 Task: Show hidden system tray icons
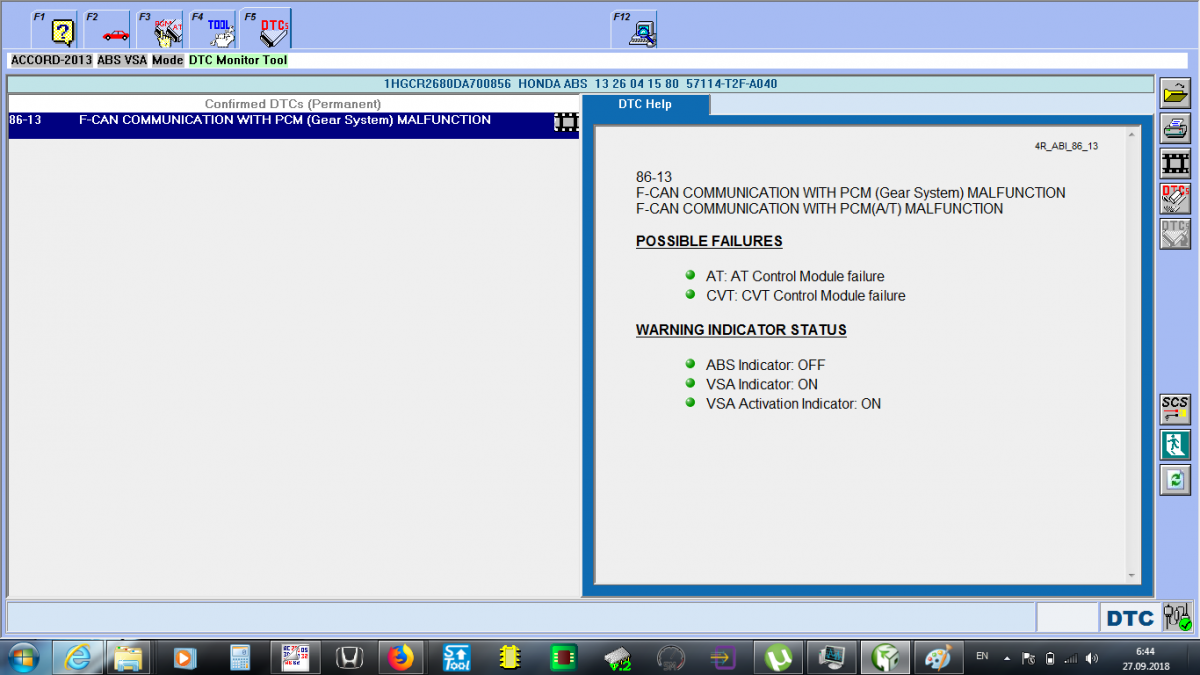(1007, 658)
